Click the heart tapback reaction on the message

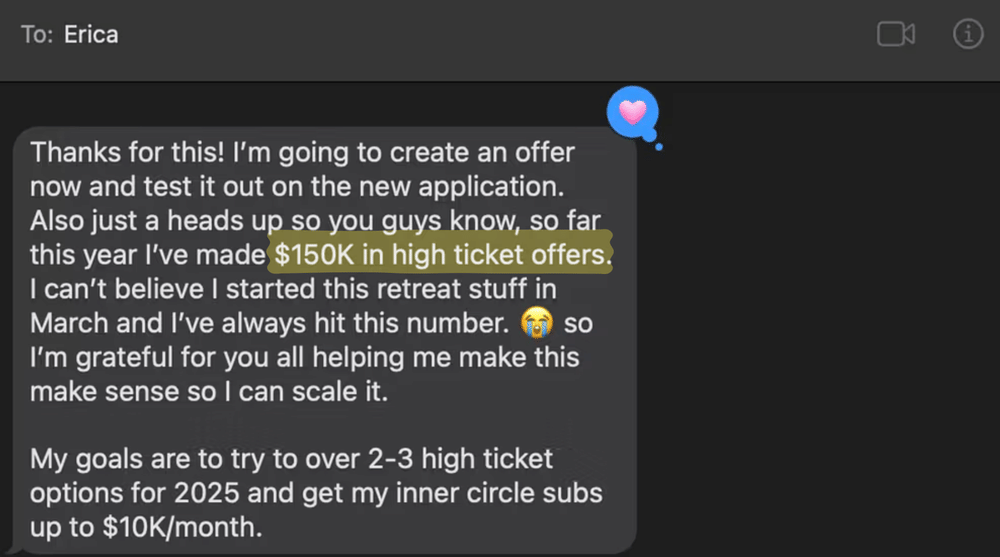[632, 112]
